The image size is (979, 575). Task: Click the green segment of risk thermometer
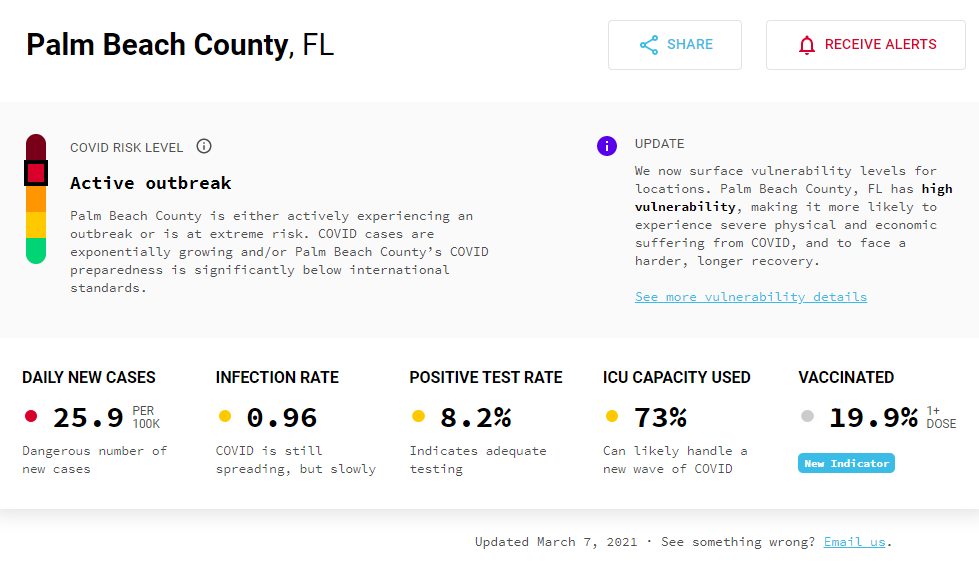(x=36, y=251)
